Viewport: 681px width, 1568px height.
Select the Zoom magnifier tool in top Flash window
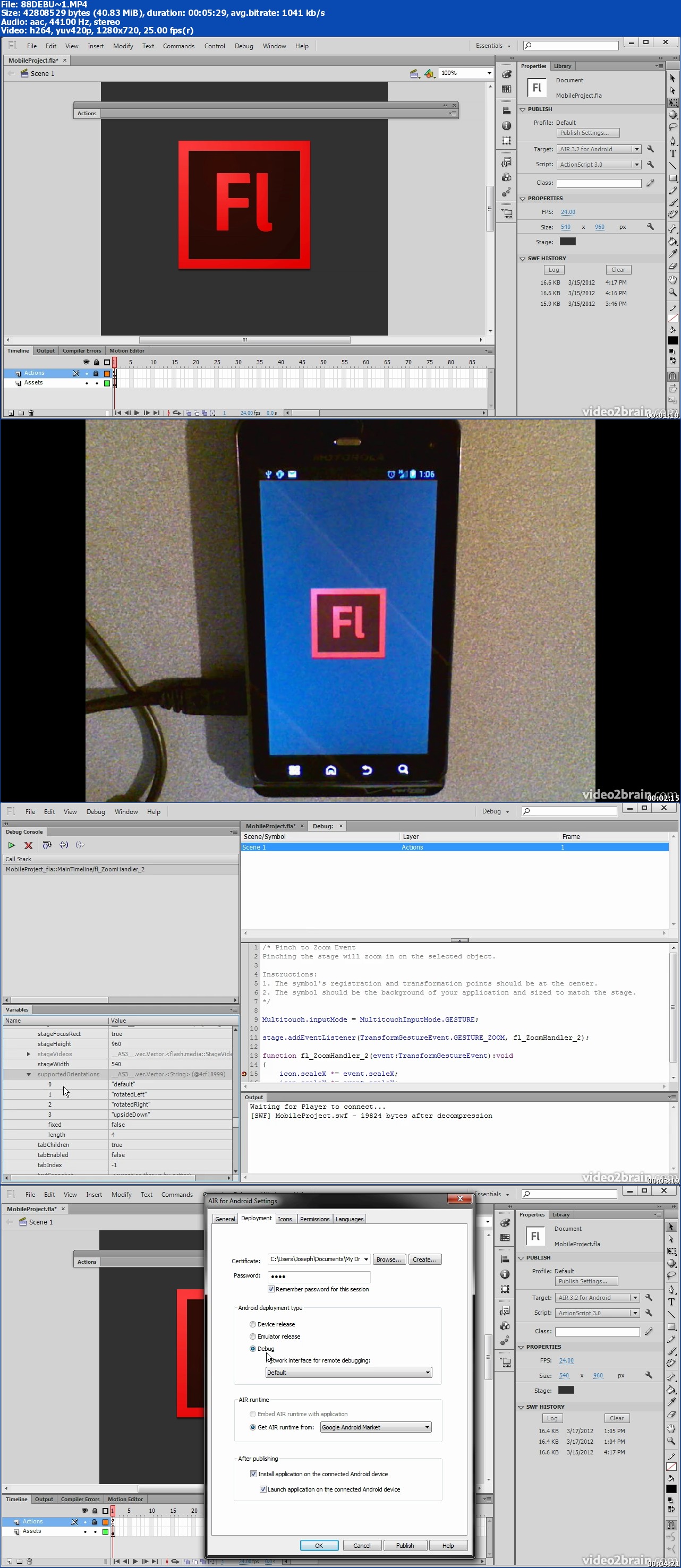673,292
